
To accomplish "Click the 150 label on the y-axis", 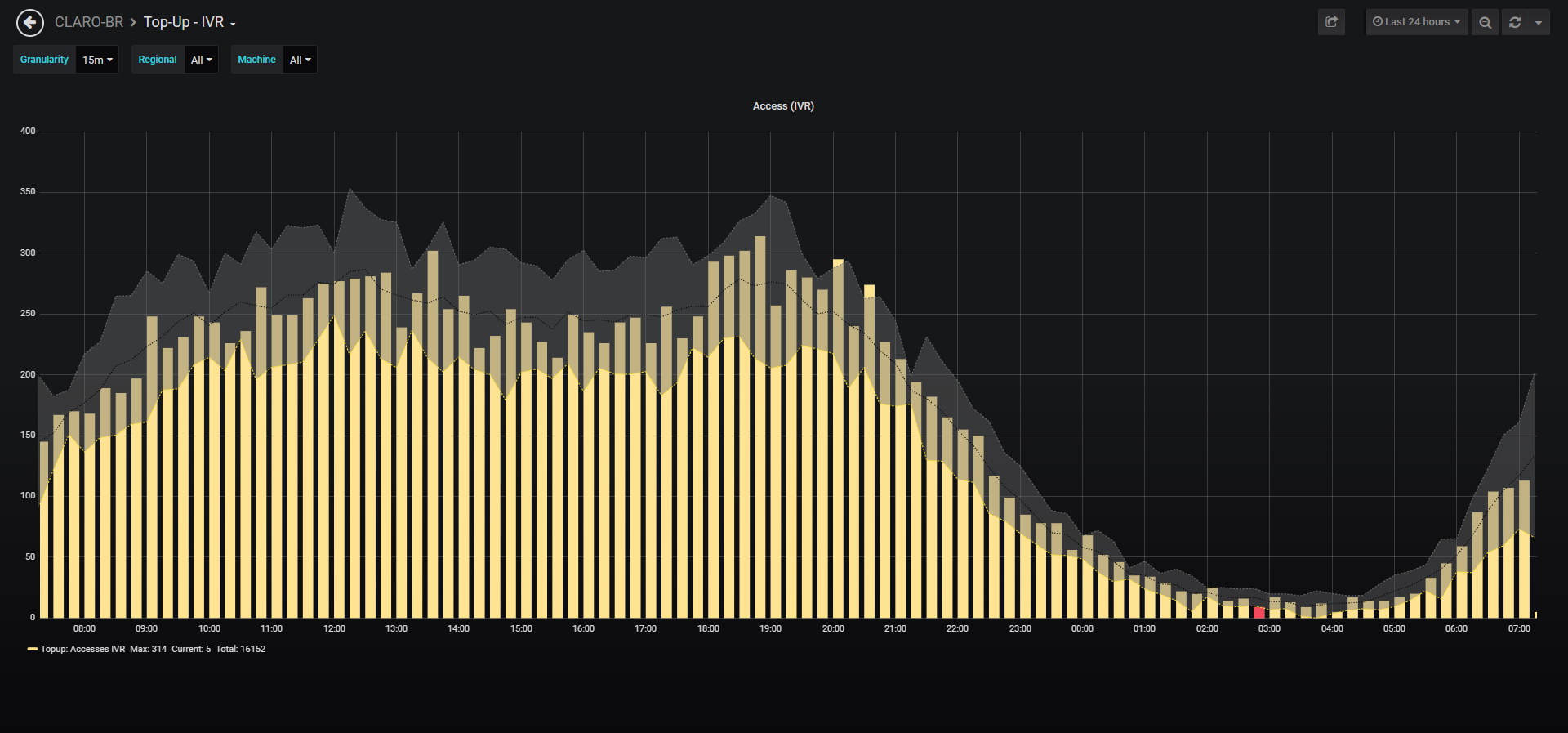I will (28, 435).
